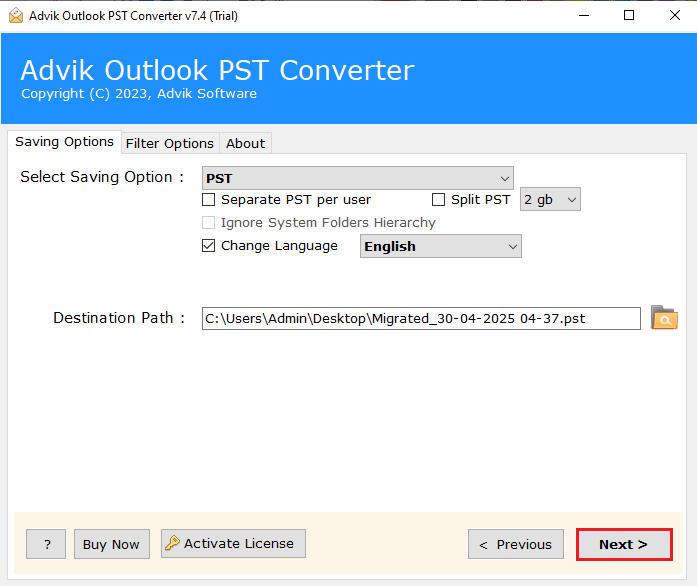Switch to the Saving Options tab
Image resolution: width=697 pixels, height=586 pixels.
pyautogui.click(x=64, y=142)
